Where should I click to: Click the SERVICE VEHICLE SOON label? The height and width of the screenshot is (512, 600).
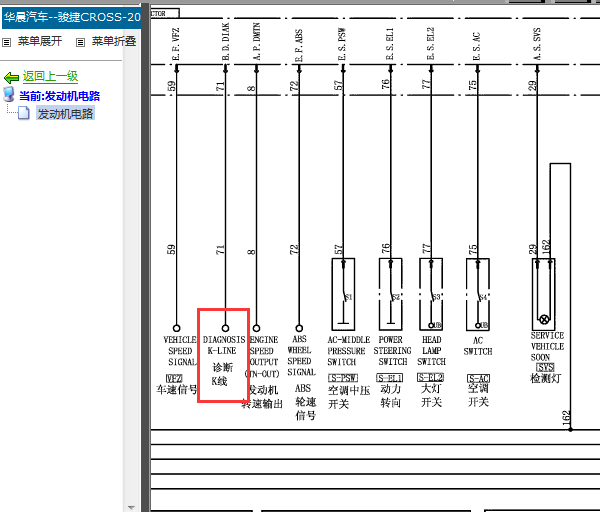[547, 346]
